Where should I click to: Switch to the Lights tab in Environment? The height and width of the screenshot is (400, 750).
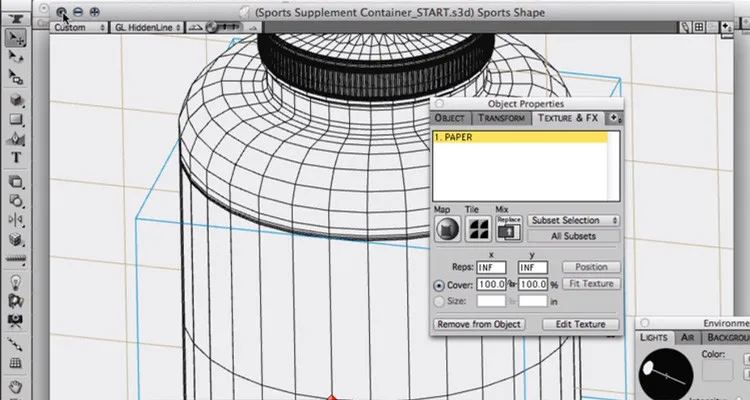[653, 337]
